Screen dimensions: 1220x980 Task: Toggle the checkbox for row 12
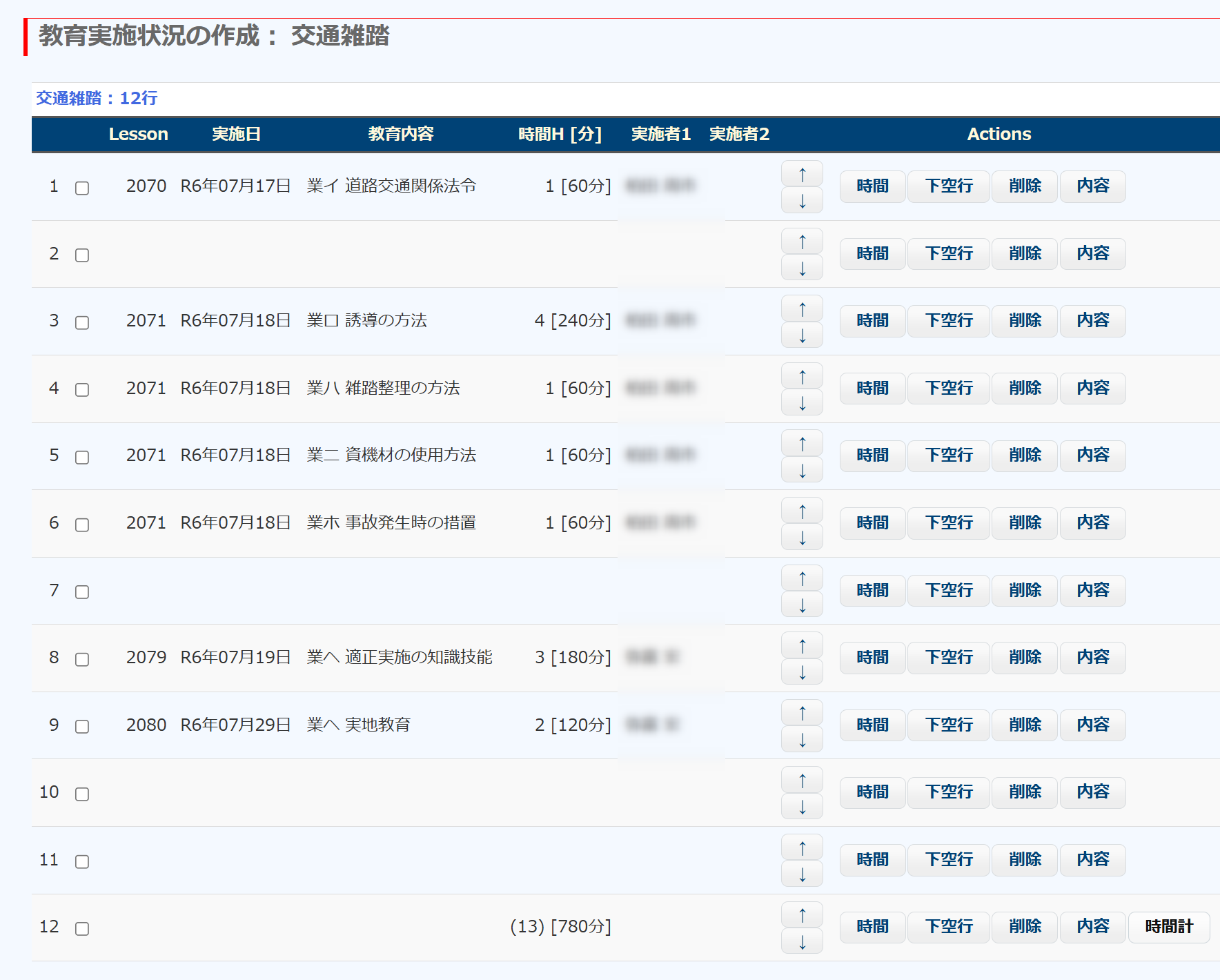[x=82, y=928]
